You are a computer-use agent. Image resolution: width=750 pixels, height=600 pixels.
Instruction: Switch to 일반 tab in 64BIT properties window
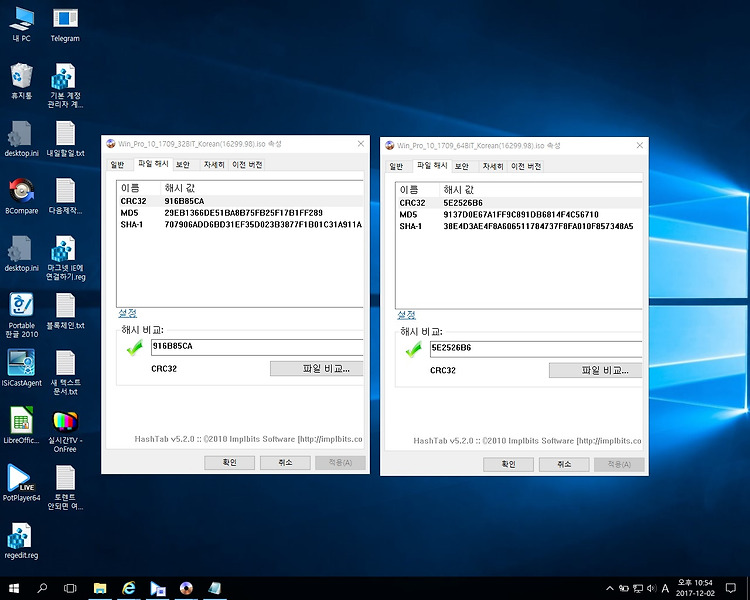coord(396,167)
